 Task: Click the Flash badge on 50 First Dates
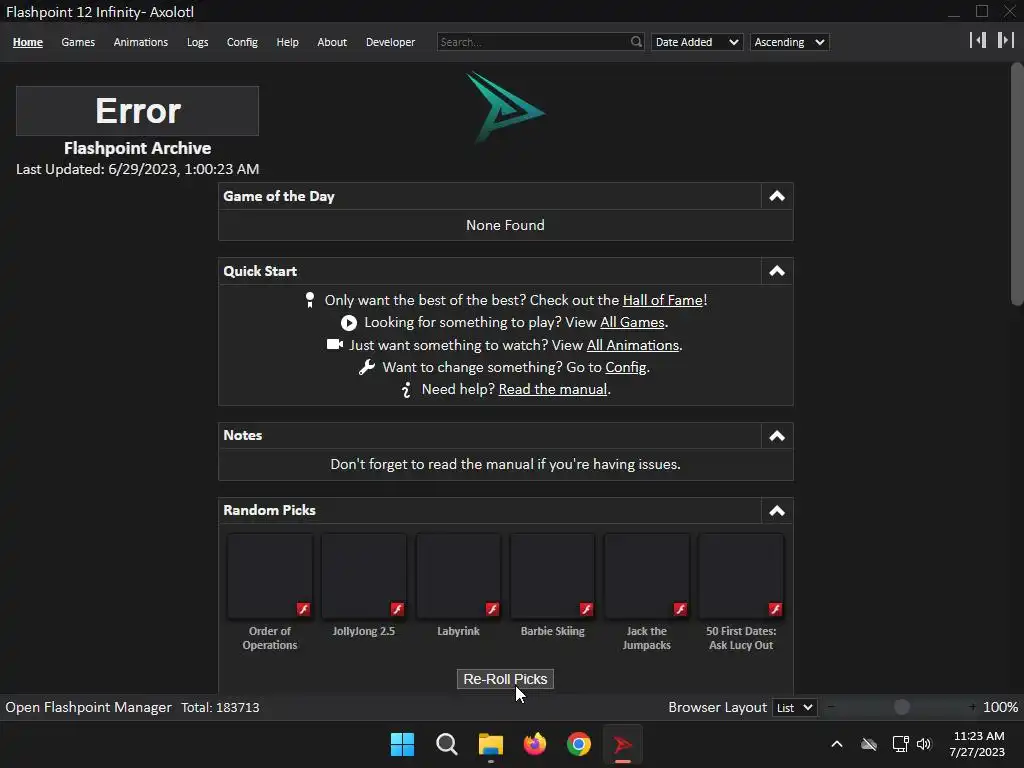(x=775, y=609)
